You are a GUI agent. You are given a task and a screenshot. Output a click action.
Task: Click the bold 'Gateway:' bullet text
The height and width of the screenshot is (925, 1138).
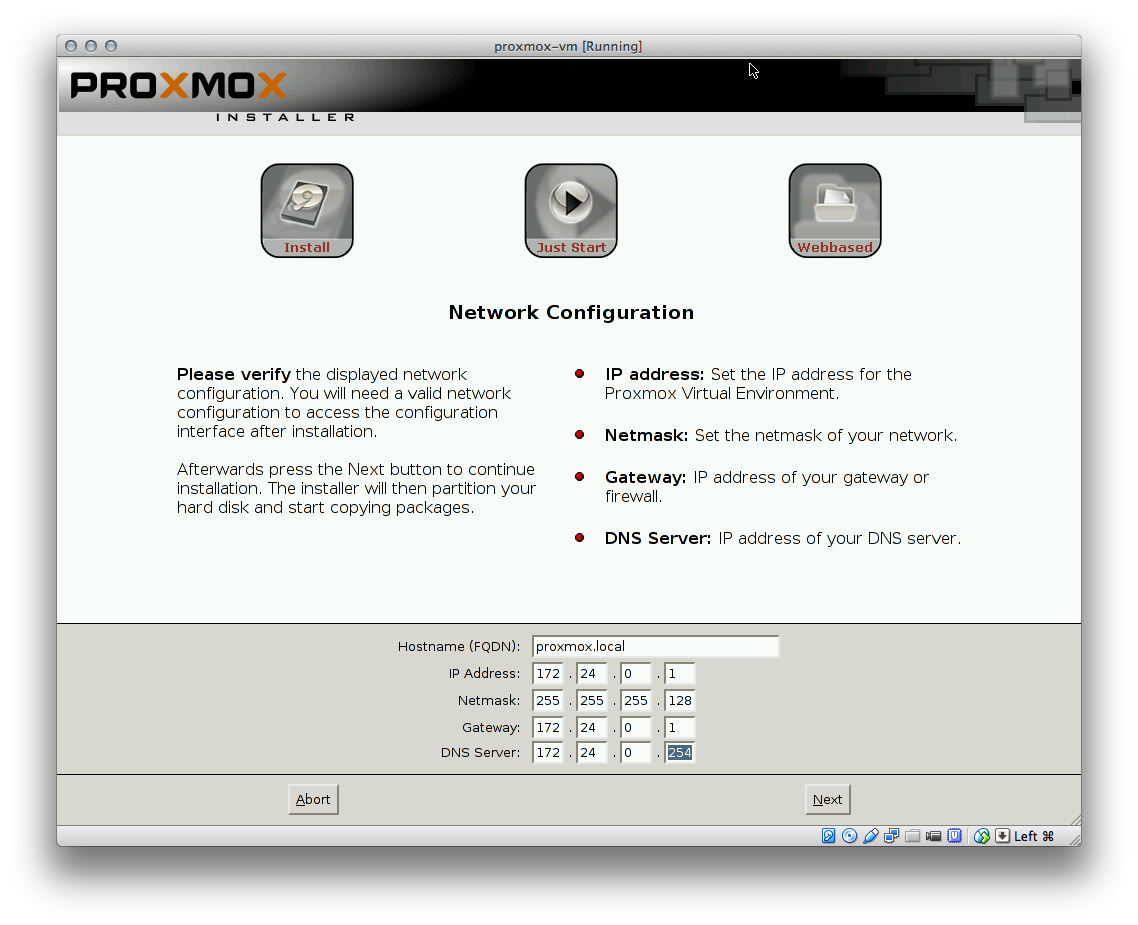coord(646,477)
